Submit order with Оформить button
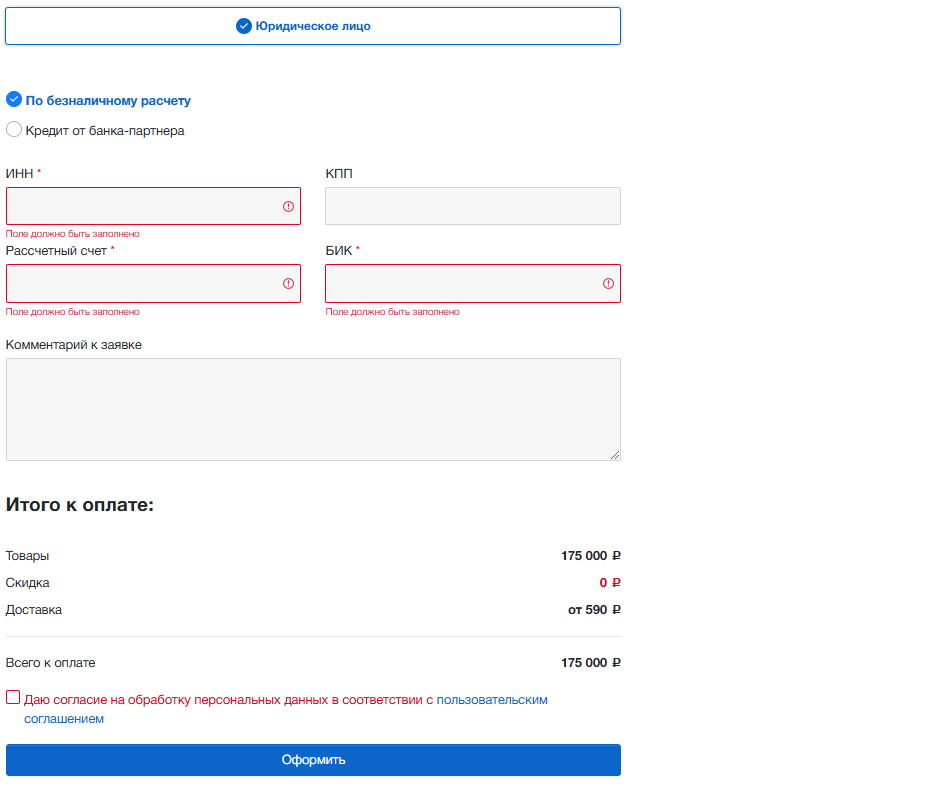This screenshot has height=786, width=948. tap(313, 760)
